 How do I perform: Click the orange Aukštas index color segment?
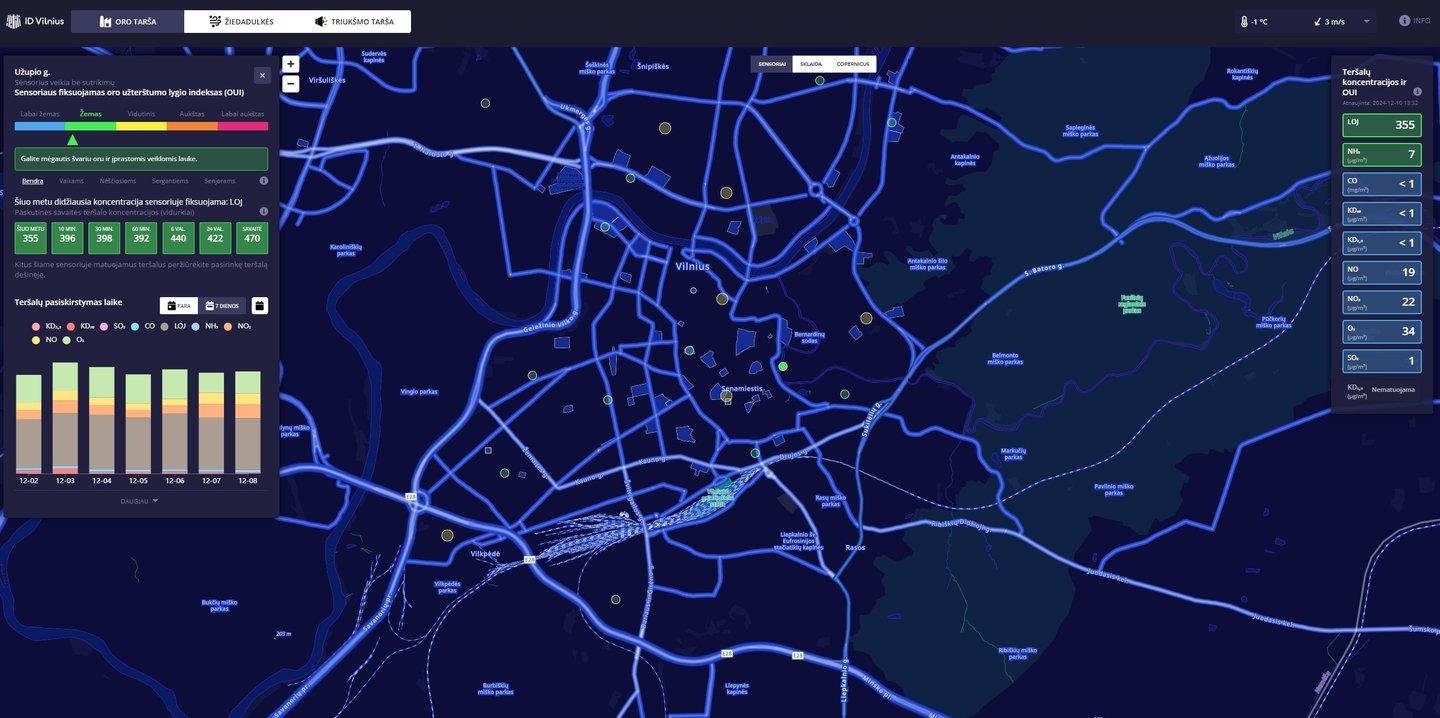192,126
